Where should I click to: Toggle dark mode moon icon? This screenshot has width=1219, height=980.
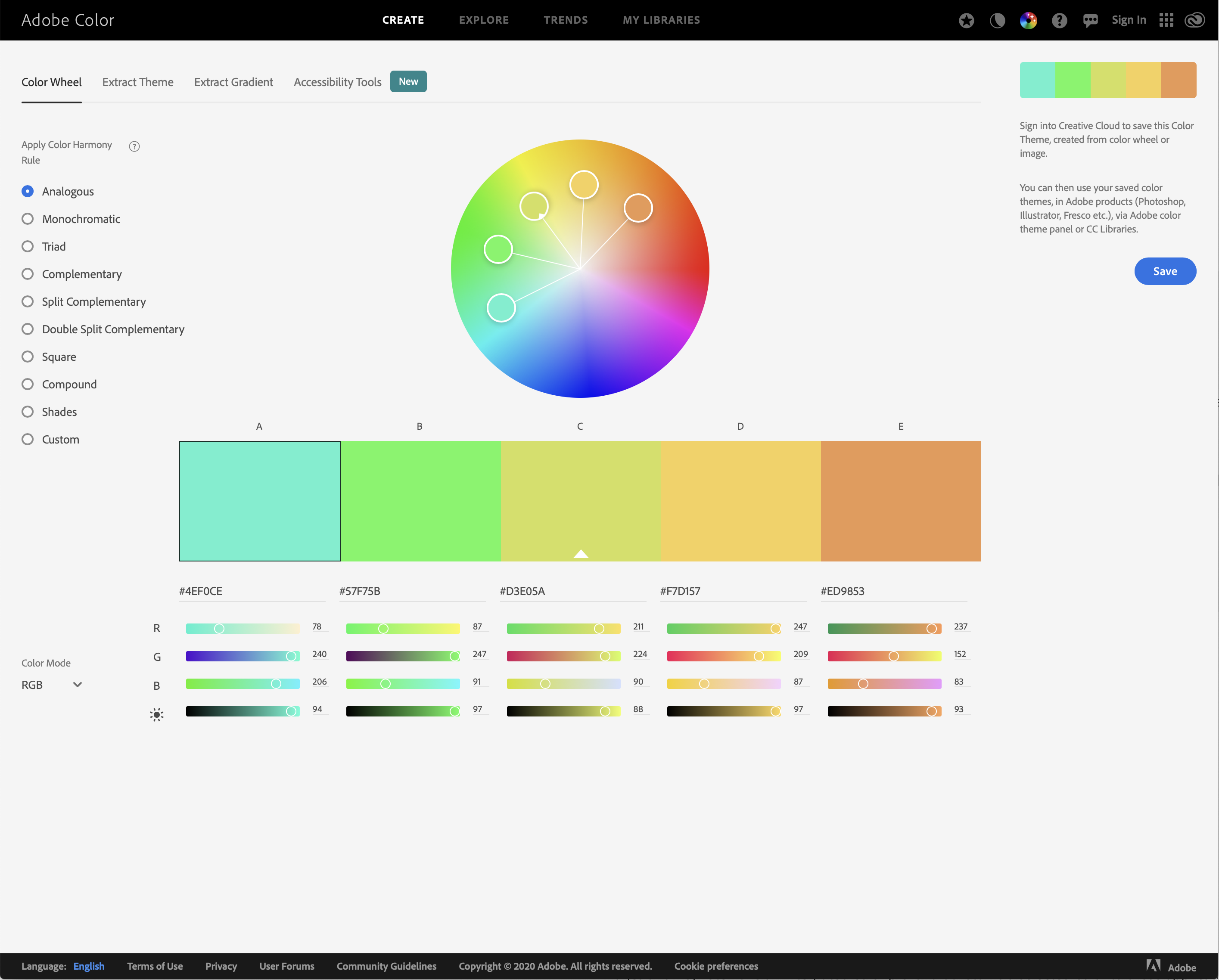coord(997,21)
